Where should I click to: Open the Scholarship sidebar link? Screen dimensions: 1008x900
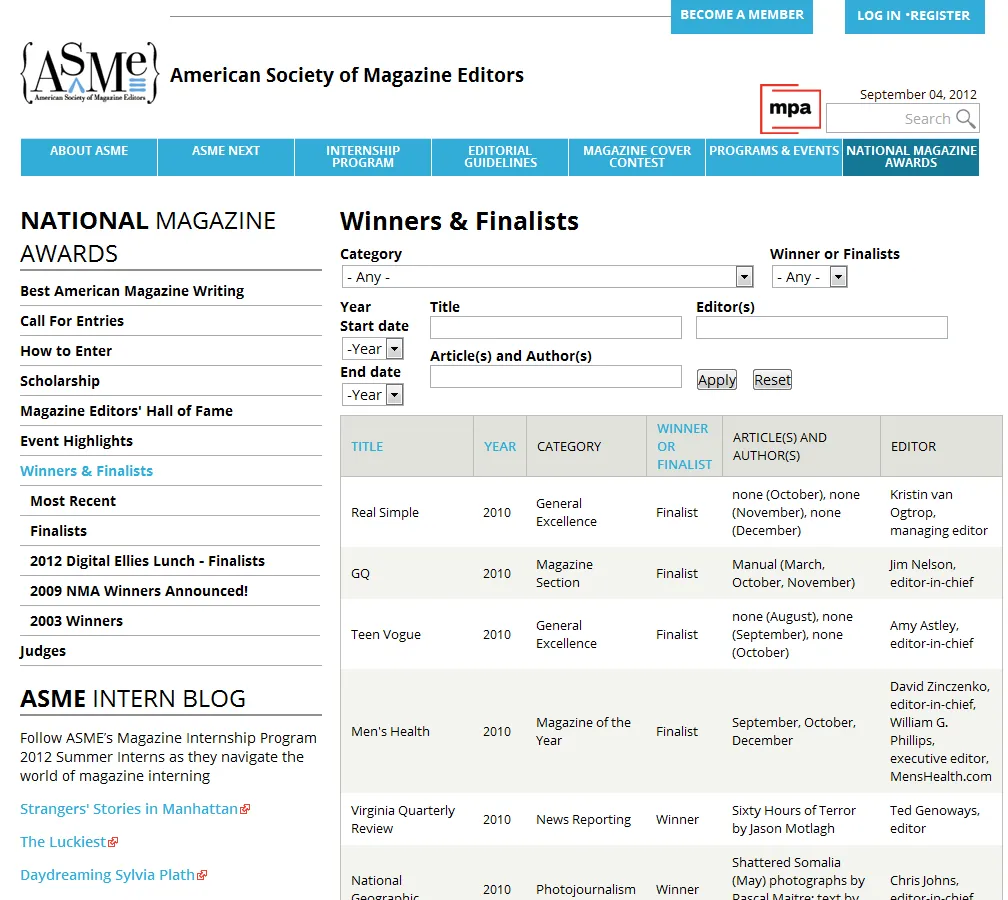pyautogui.click(x=60, y=381)
